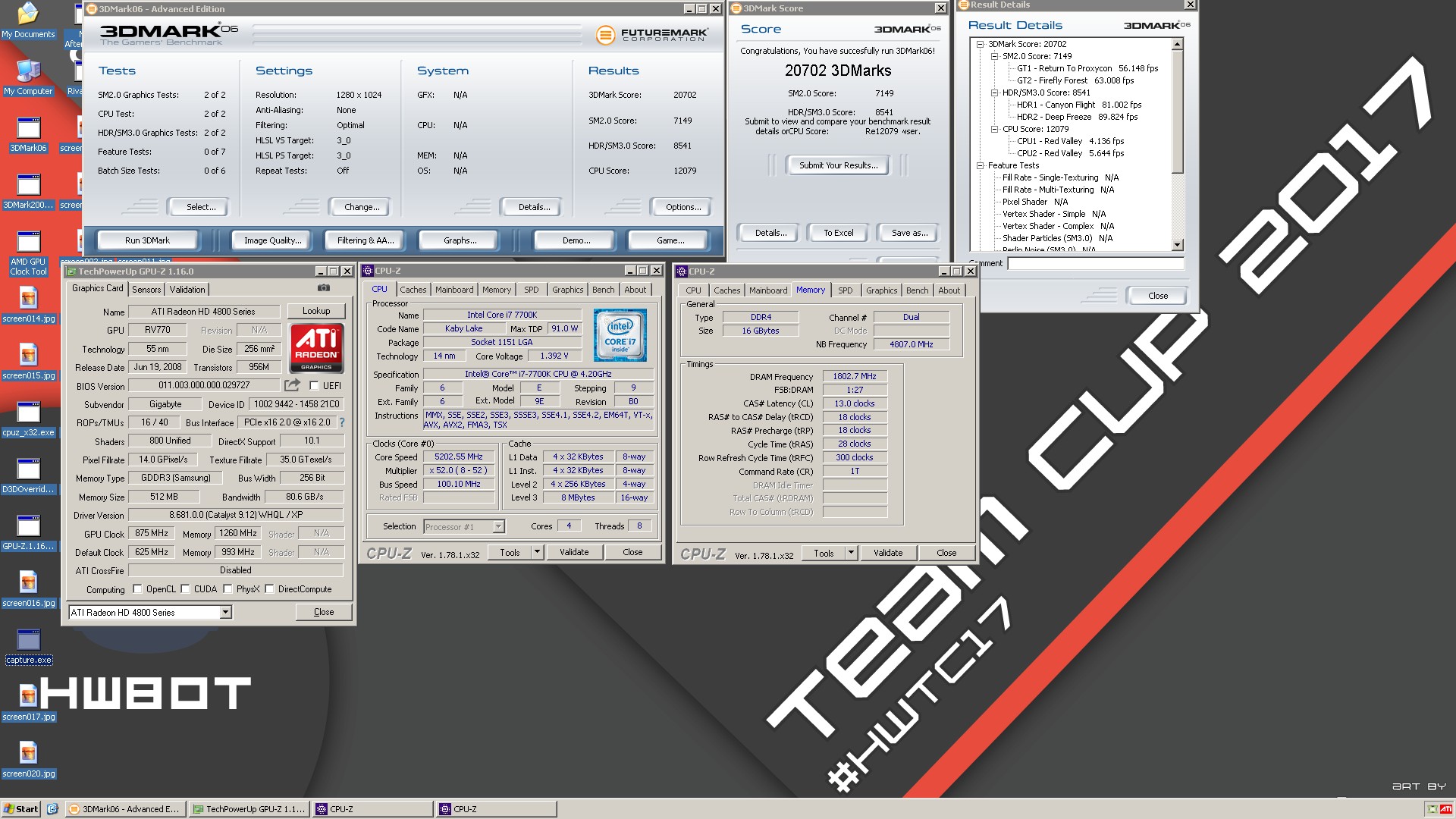Open screen016.jpg on the desktop
Viewport: 1456px width, 819px height.
28,589
